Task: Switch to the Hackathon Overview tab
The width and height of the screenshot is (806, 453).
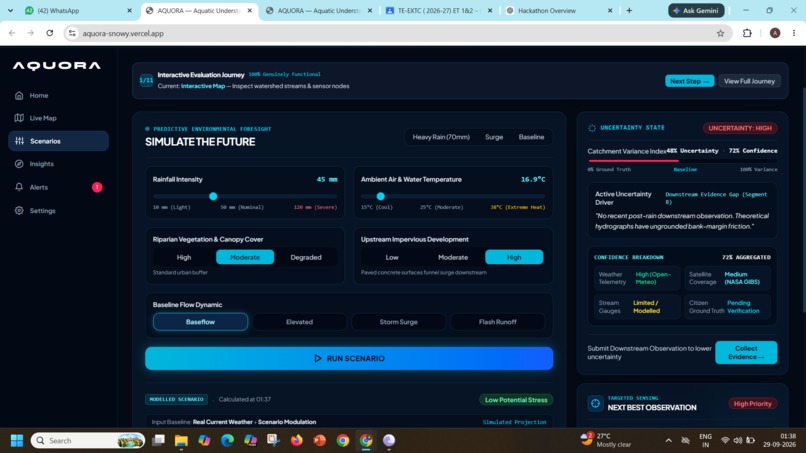Action: point(559,11)
